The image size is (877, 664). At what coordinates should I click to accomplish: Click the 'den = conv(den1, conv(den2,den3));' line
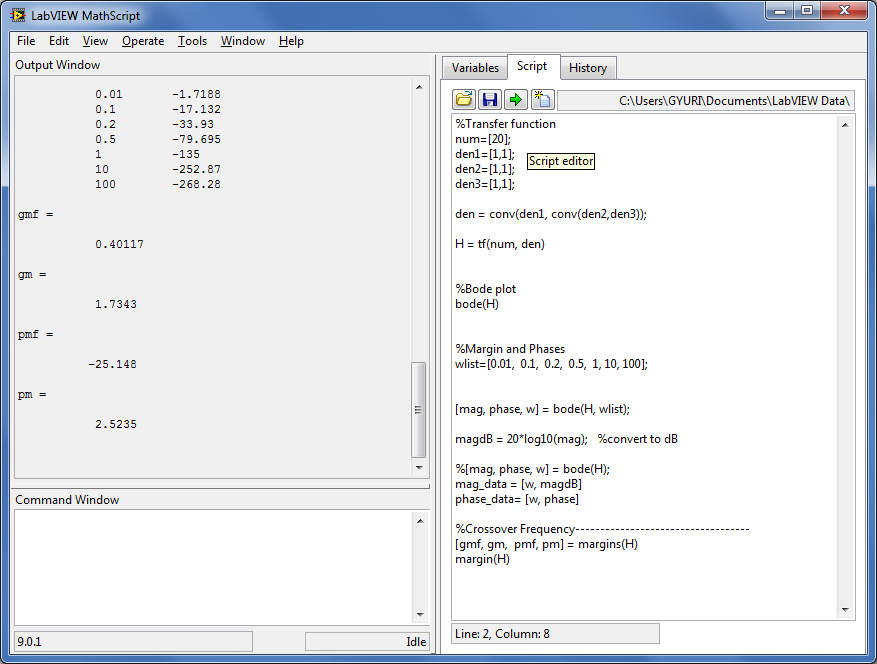point(551,214)
